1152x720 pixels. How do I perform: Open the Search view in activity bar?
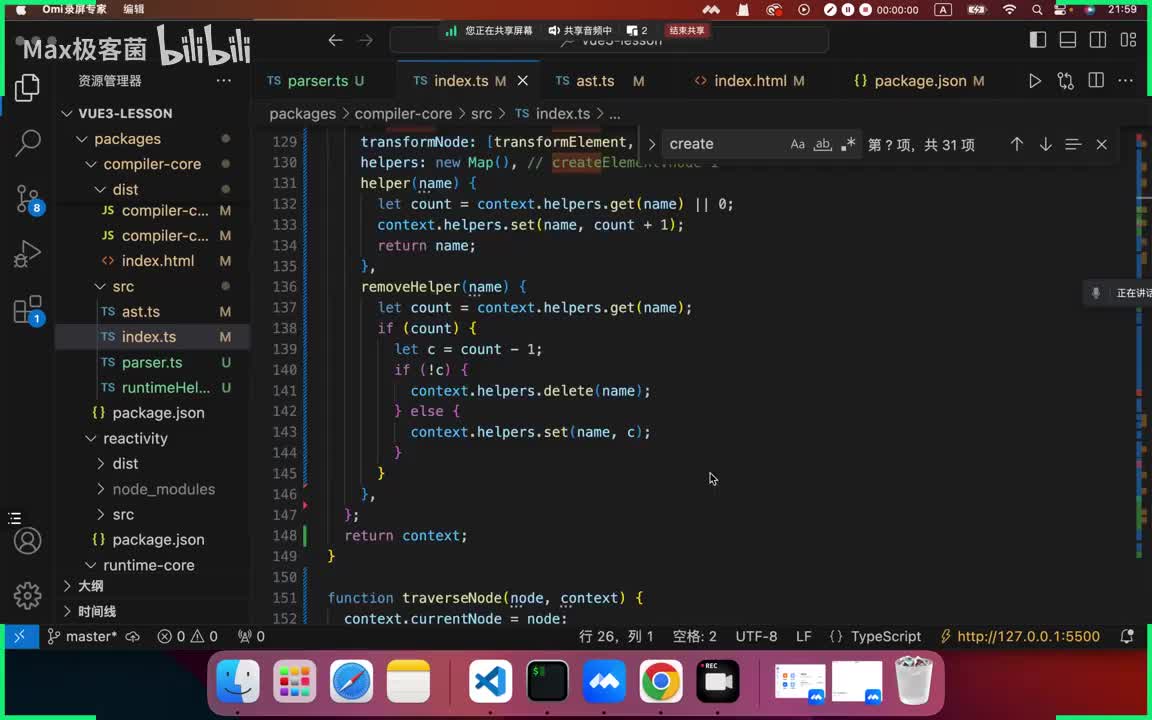coord(28,142)
